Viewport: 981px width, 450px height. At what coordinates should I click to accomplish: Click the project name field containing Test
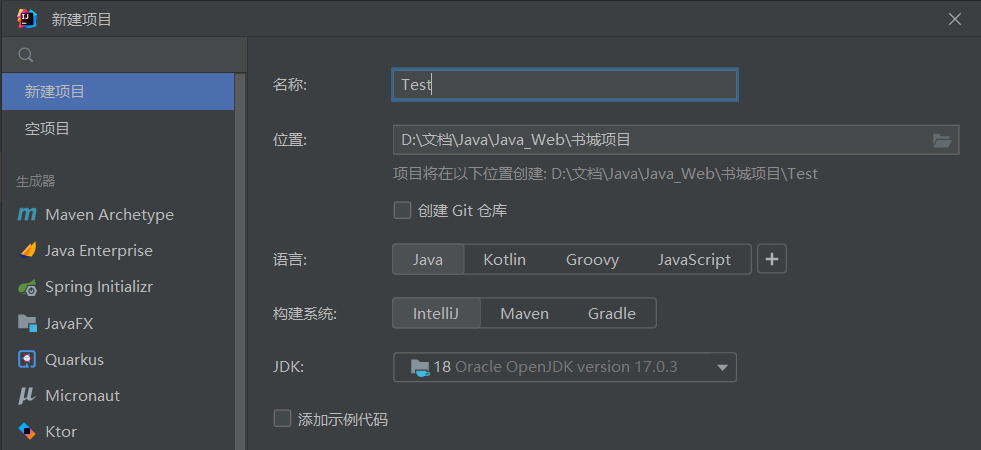[x=565, y=85]
